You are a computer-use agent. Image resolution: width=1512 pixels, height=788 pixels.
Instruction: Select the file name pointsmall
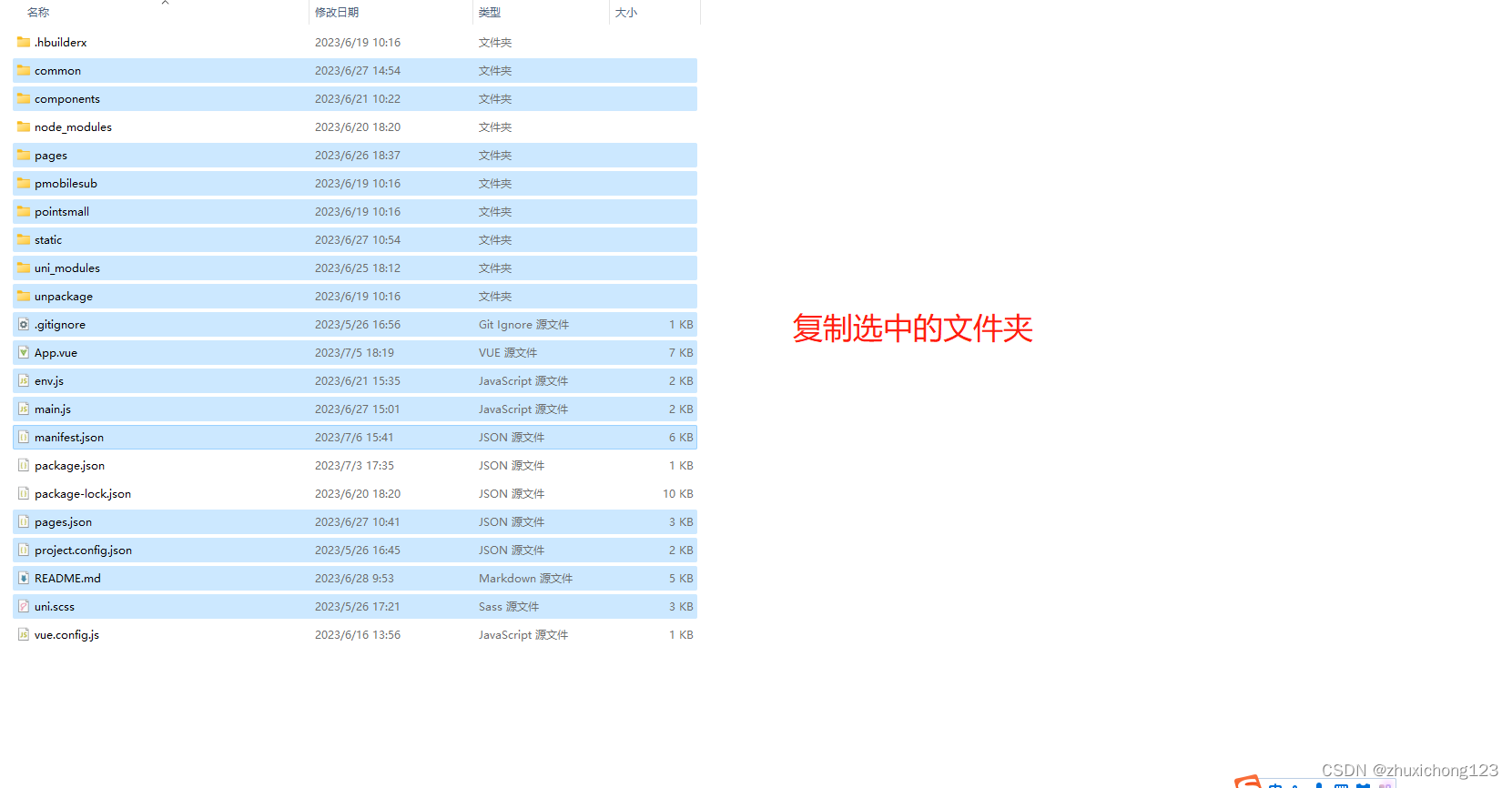62,211
